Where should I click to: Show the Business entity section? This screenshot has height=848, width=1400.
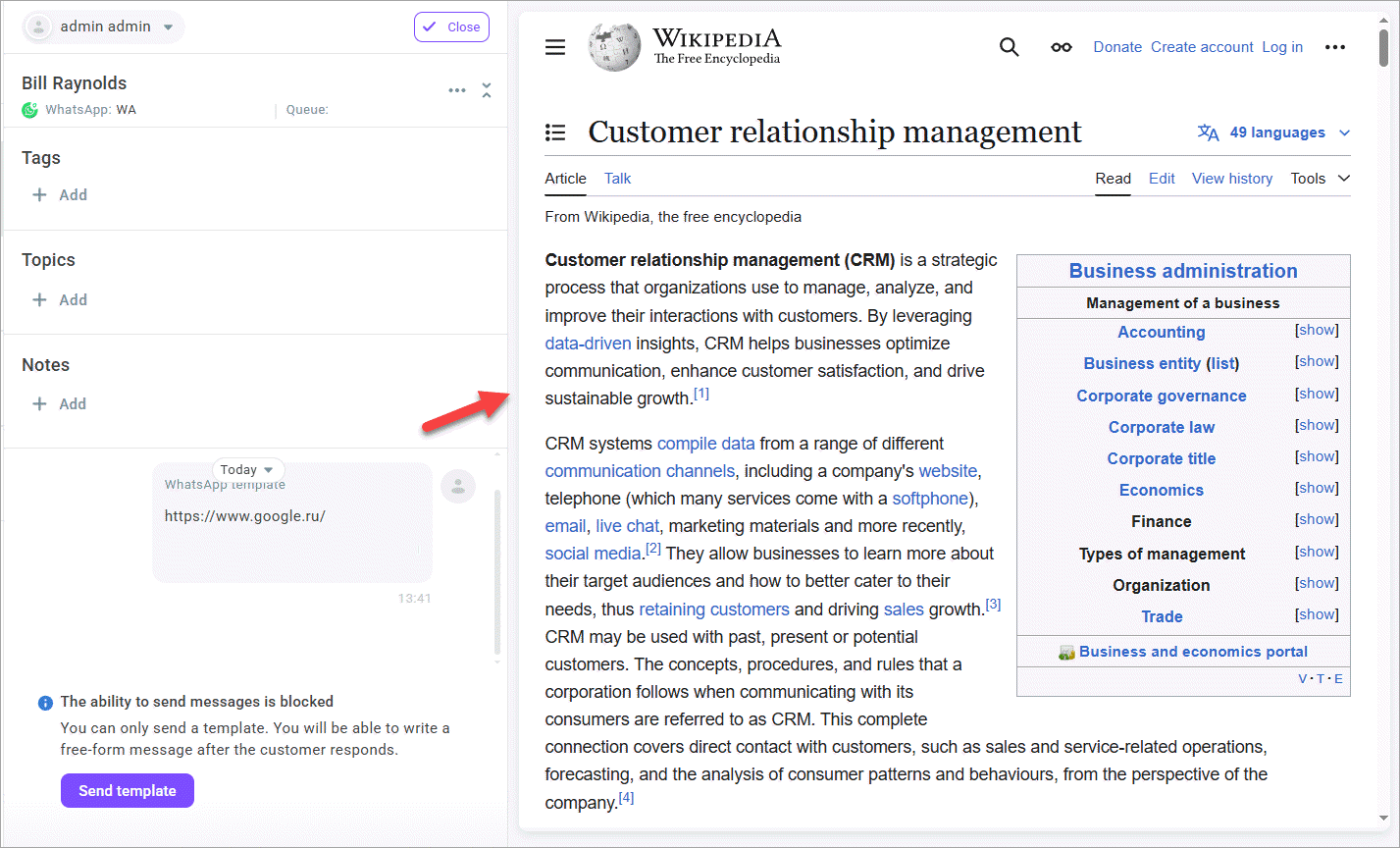point(1317,362)
